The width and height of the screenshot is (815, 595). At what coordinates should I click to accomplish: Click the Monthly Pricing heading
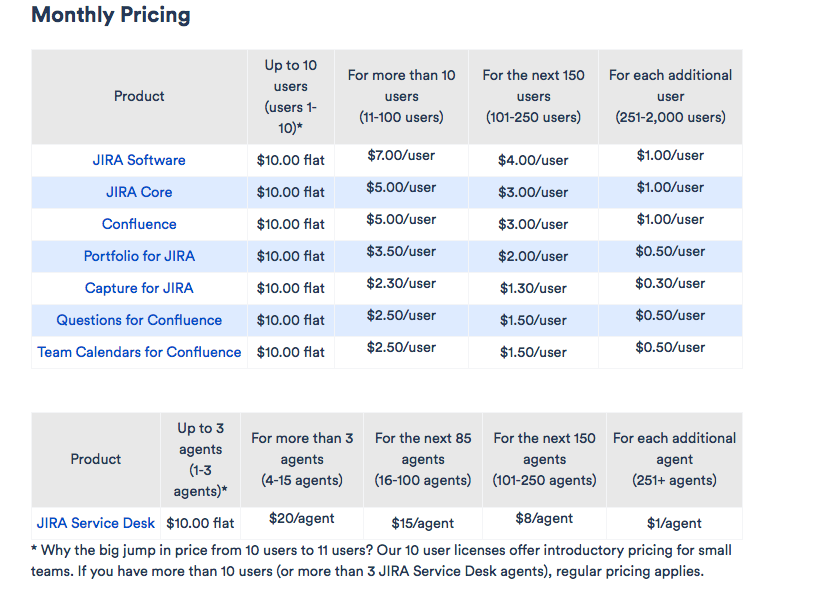(111, 16)
